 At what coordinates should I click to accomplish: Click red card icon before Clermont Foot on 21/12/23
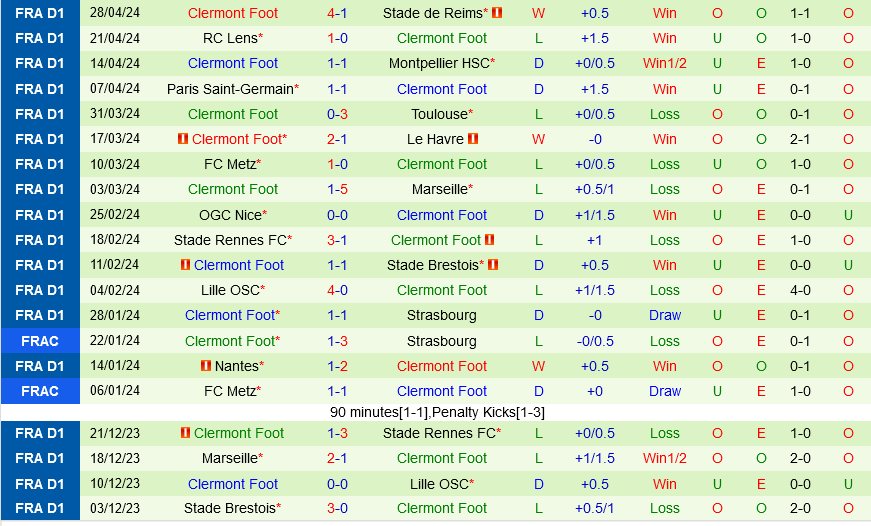[x=185, y=433]
